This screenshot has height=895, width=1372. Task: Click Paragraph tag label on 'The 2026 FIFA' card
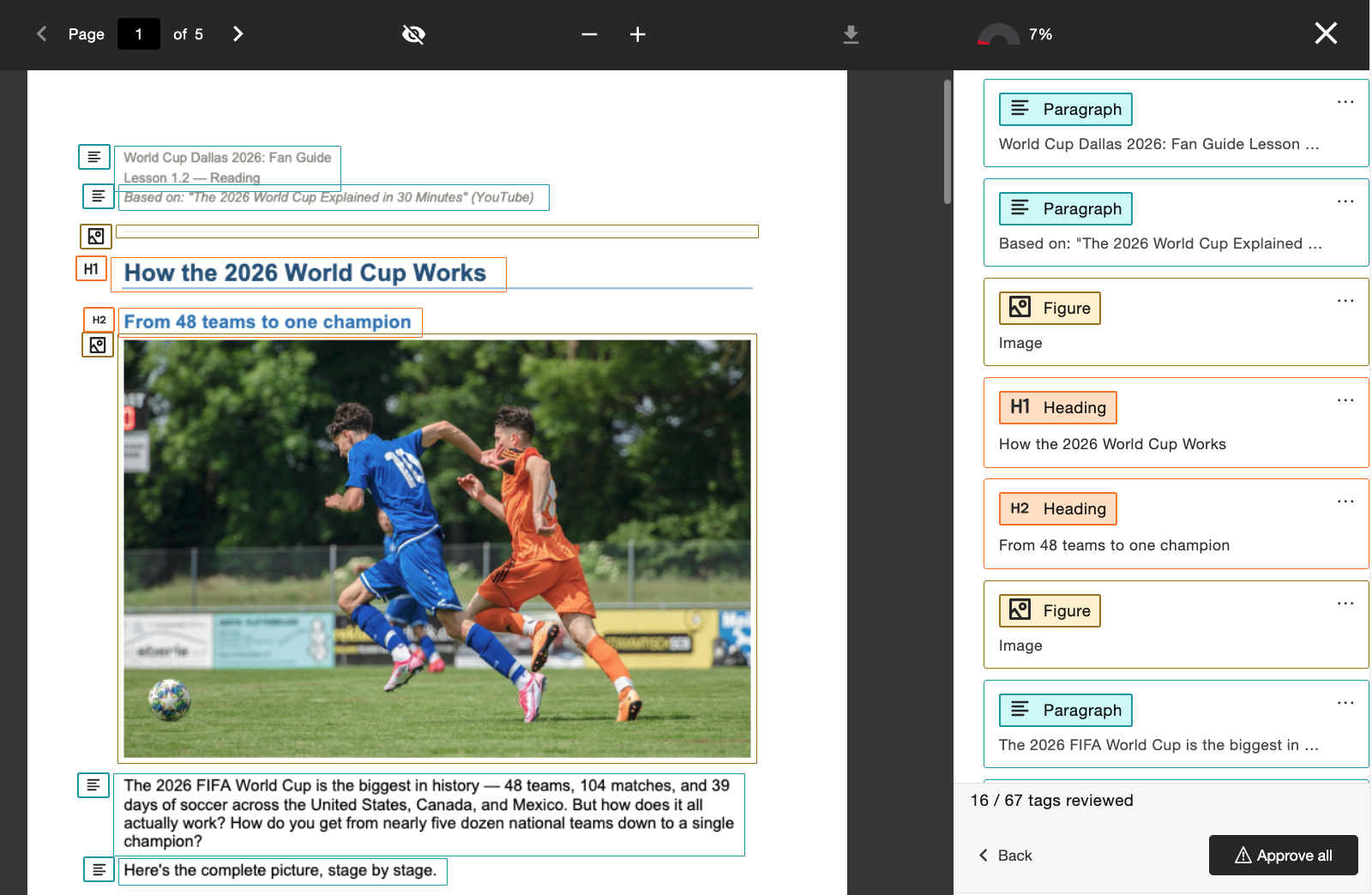tap(1066, 710)
